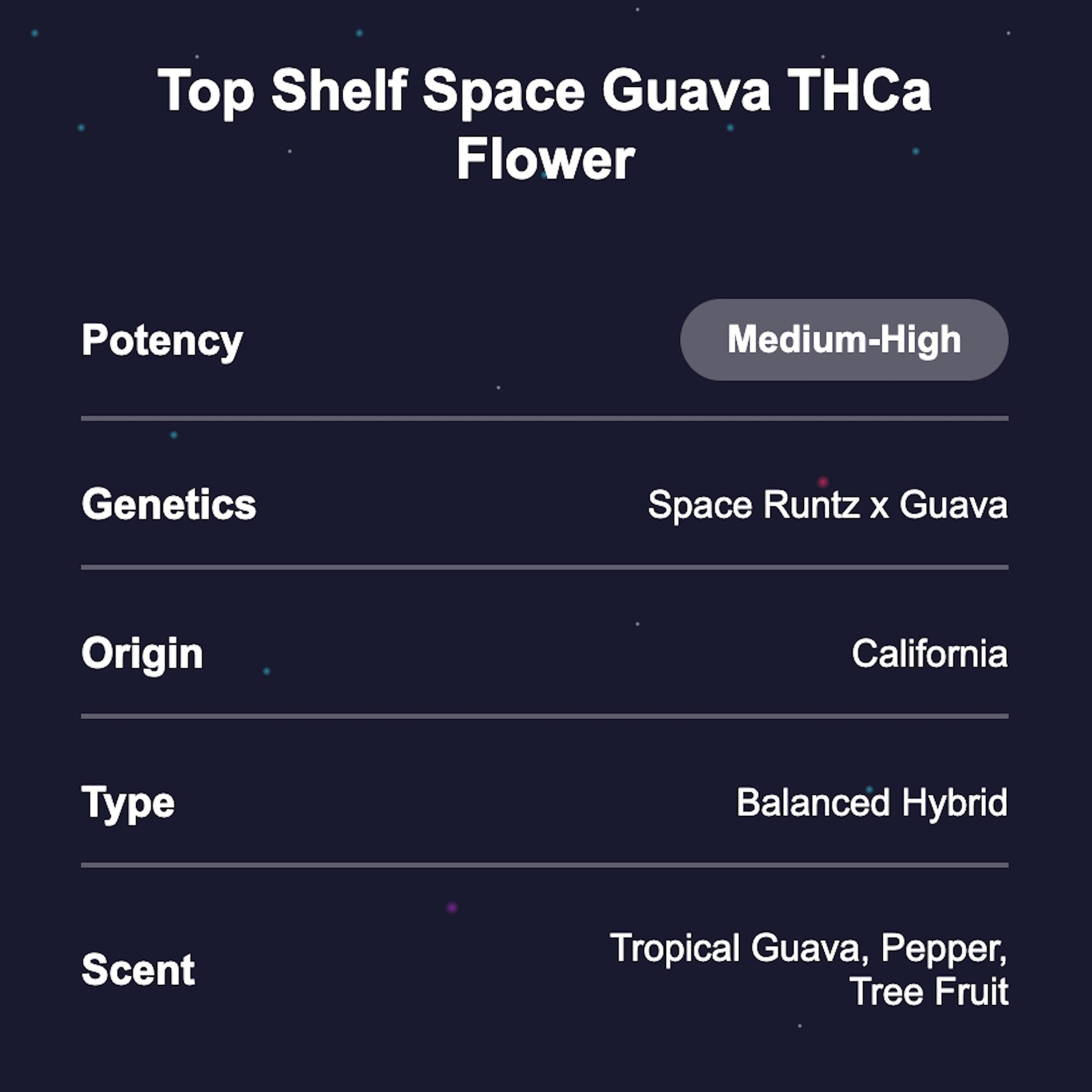Viewport: 1092px width, 1092px height.
Task: Click the divider line below the Potency row
Action: (545, 419)
